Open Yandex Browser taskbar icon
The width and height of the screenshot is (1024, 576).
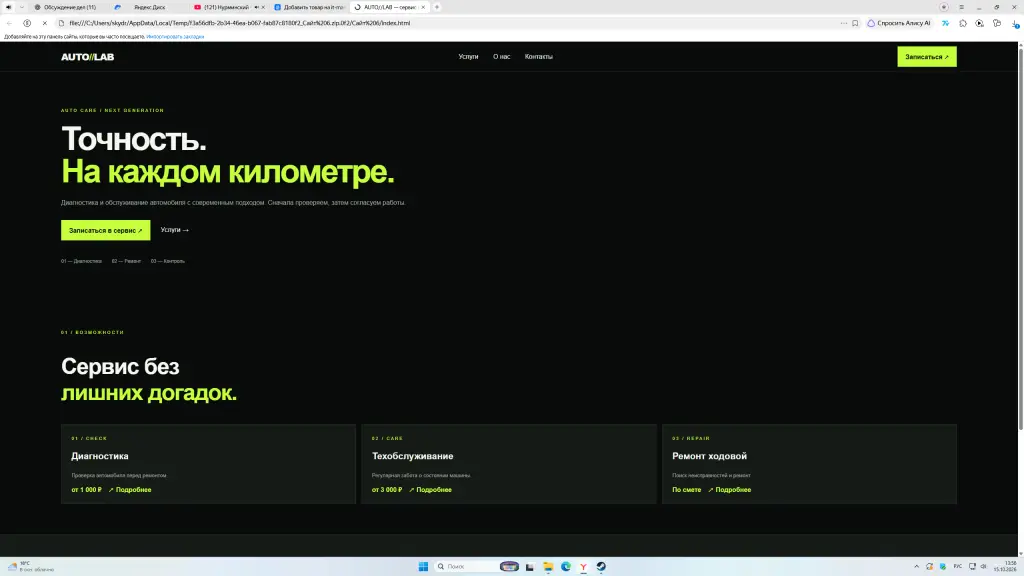583,566
